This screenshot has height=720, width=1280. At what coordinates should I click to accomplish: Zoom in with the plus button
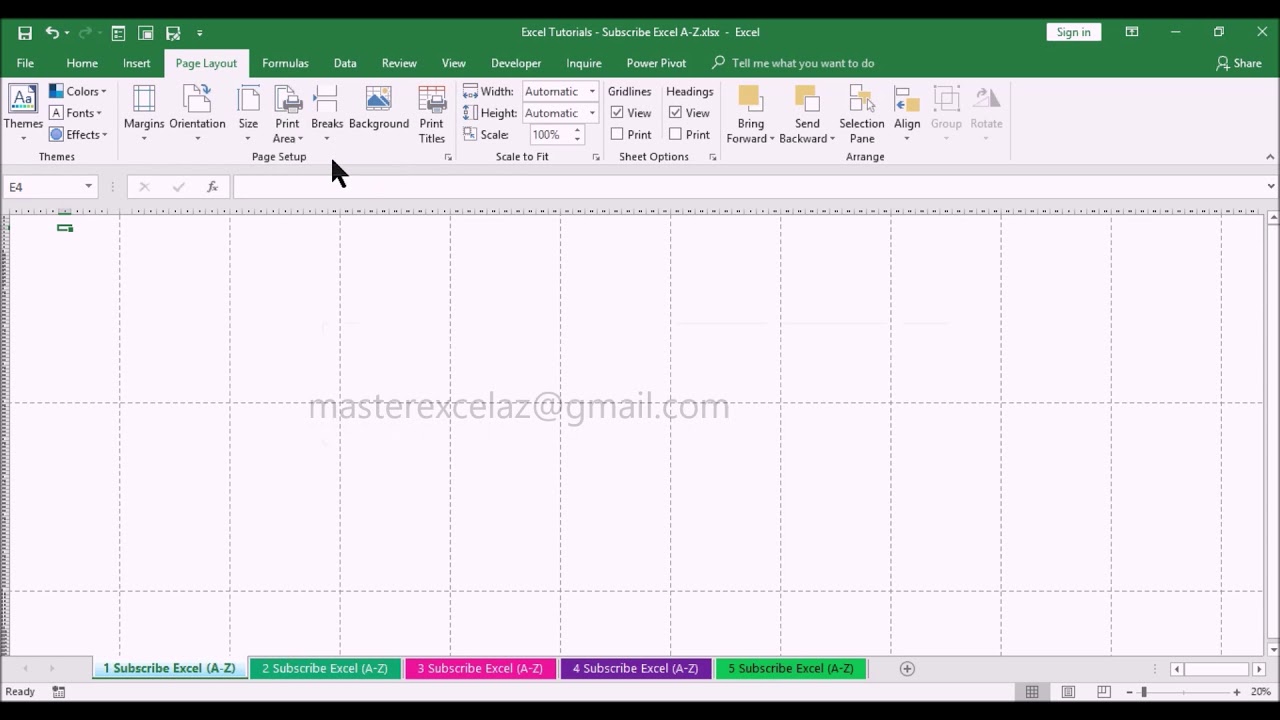point(1237,692)
